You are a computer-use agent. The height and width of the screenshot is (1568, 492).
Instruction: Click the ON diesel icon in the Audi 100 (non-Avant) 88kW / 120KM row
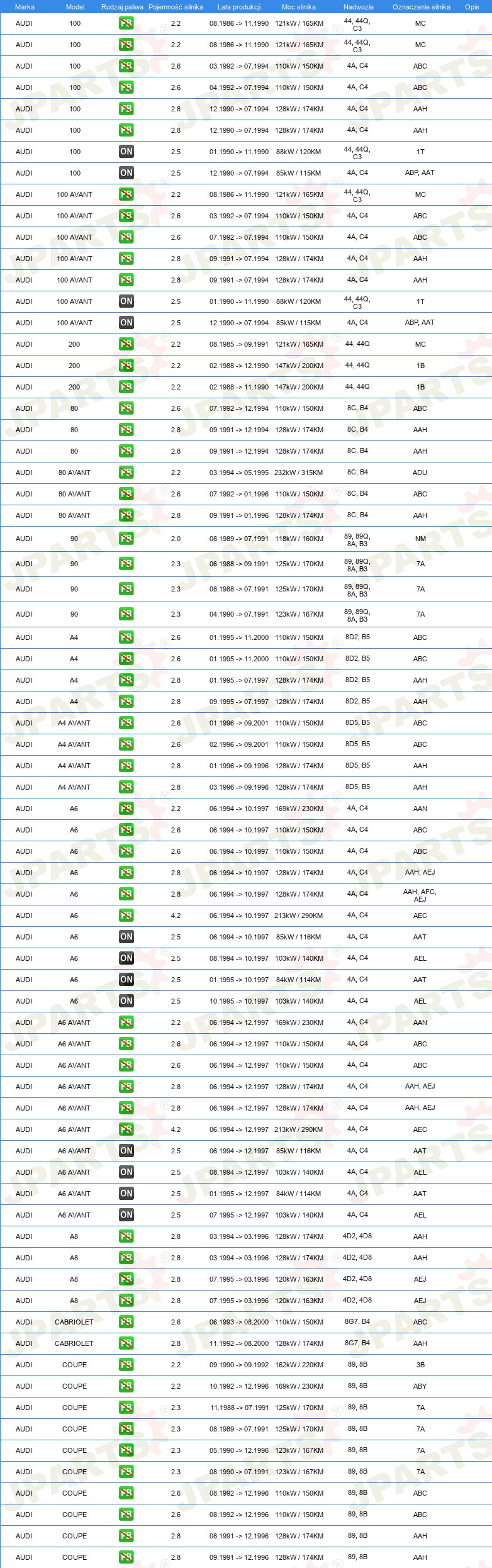pyautogui.click(x=126, y=152)
